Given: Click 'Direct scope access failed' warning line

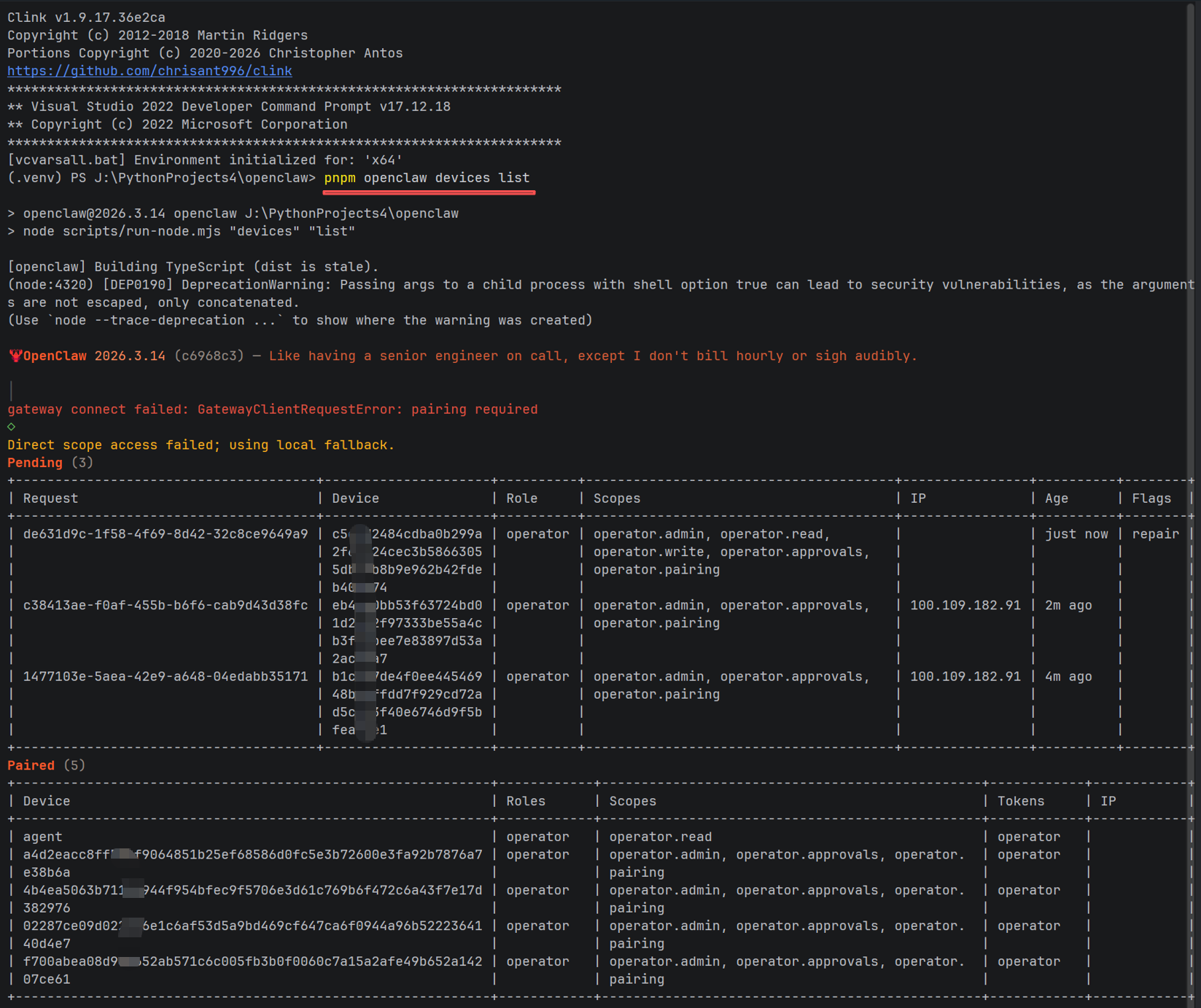Looking at the screenshot, I should [201, 445].
